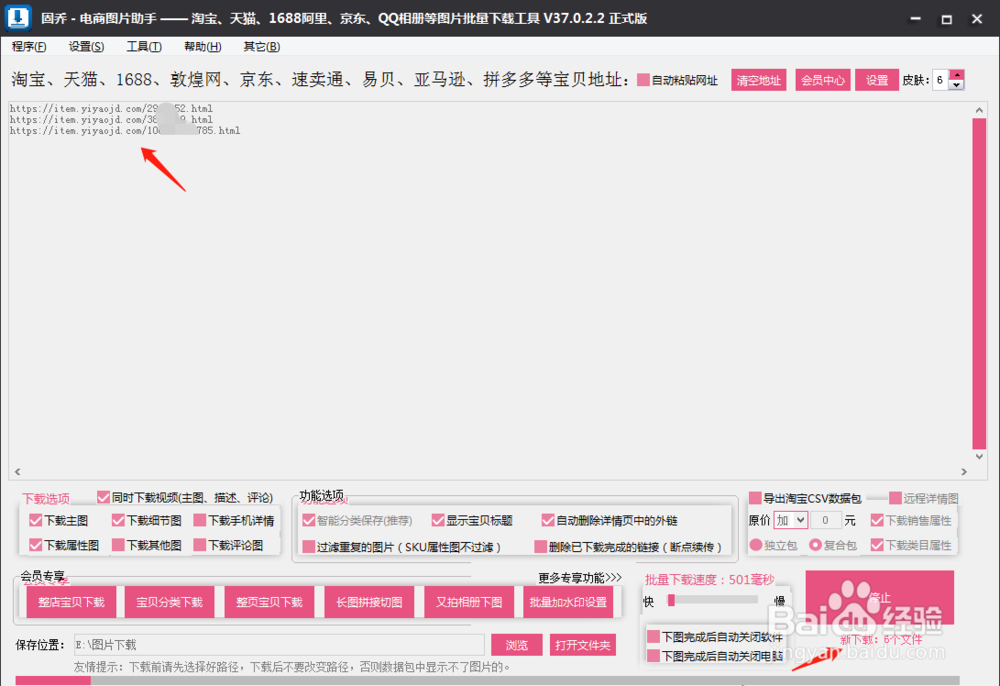
Task: Open the 工具(T) menu
Action: (143, 47)
